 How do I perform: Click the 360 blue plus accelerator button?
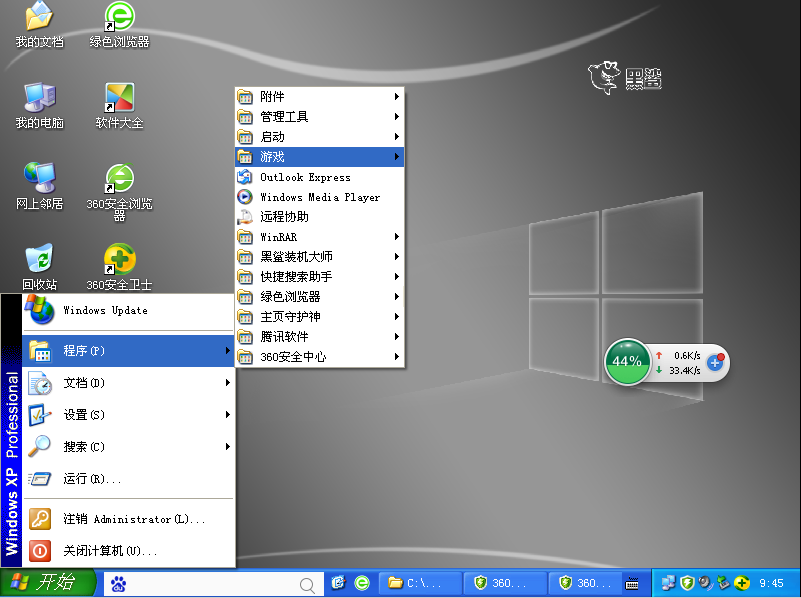(x=715, y=361)
